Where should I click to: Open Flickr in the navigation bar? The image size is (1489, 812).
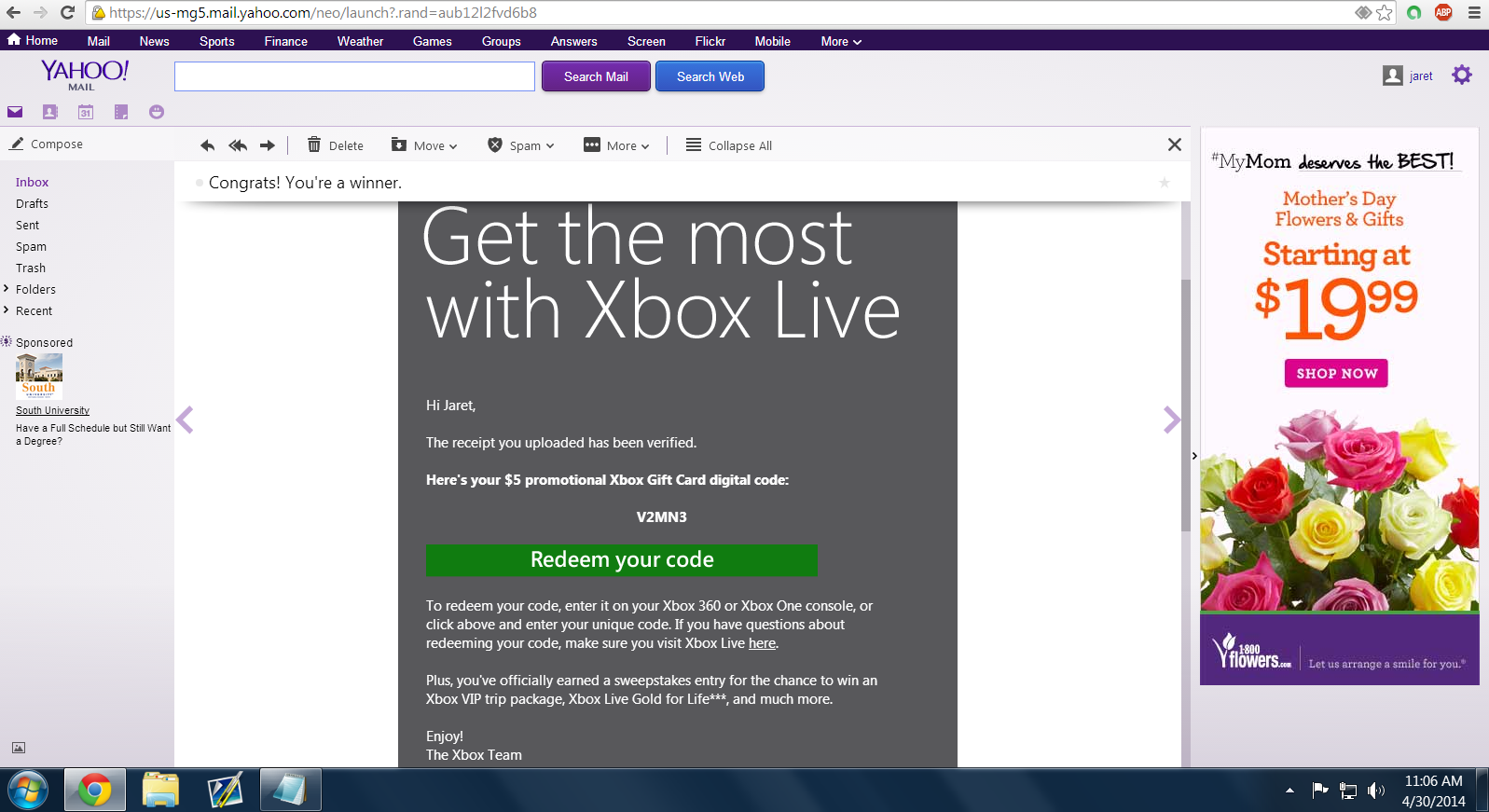710,41
